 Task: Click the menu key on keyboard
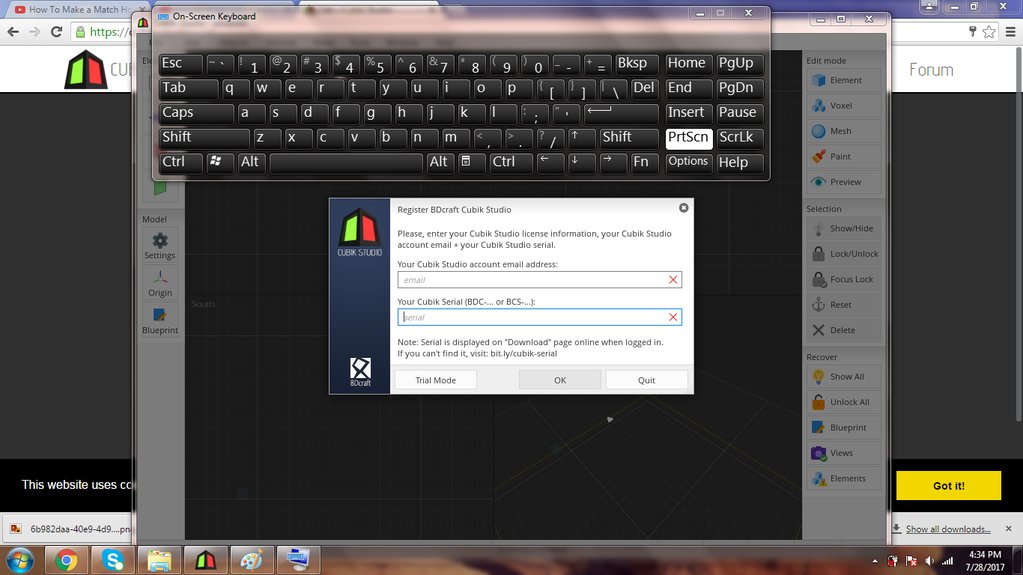point(472,163)
